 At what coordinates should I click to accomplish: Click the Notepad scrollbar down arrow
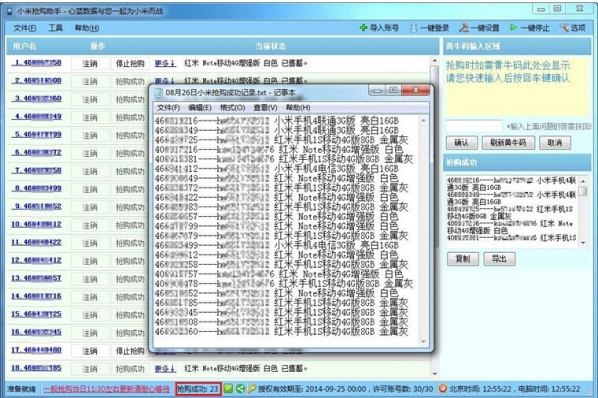point(423,341)
